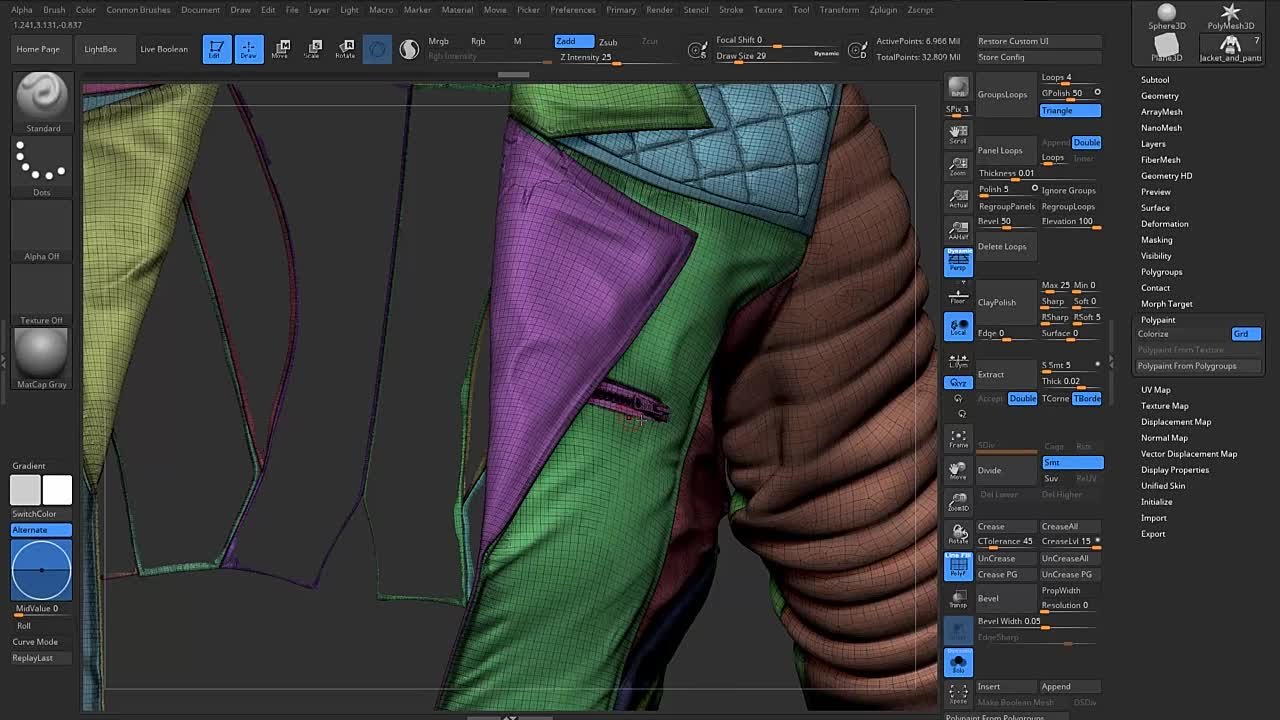This screenshot has height=720, width=1280.
Task: Select the Scale transform icon
Action: [313, 49]
